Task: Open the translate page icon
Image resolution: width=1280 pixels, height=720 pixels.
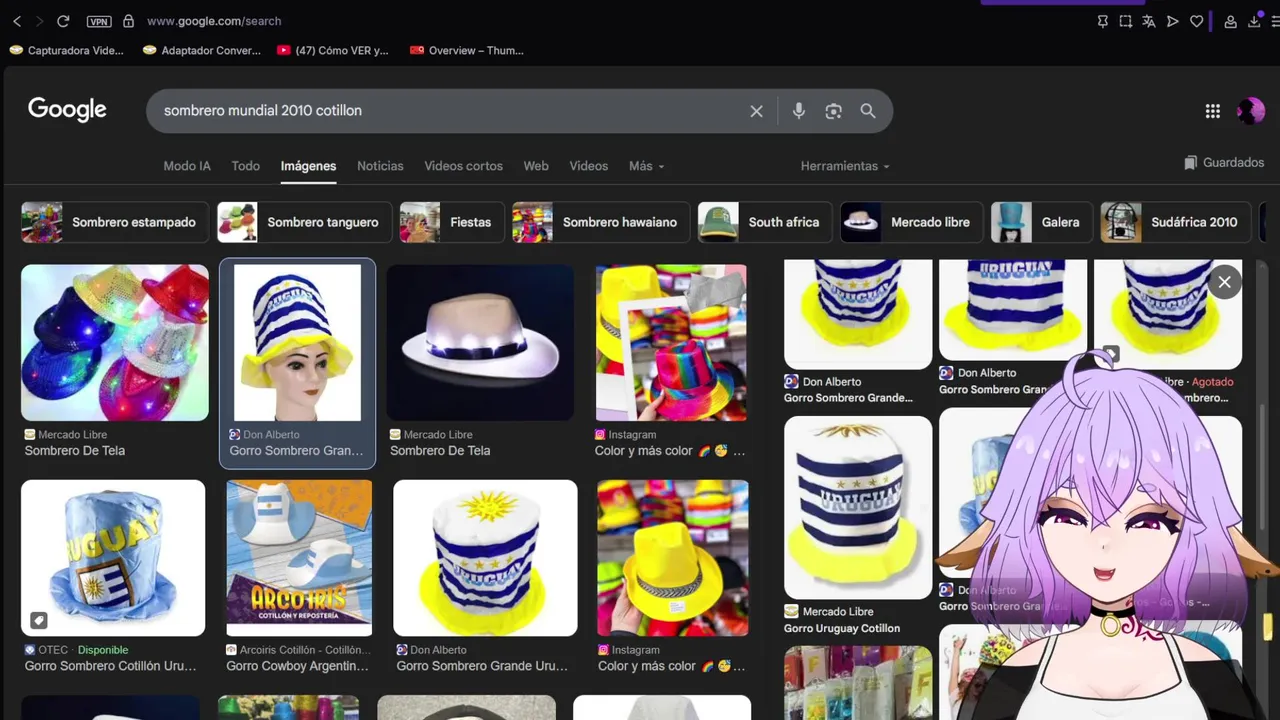Action: pyautogui.click(x=1149, y=21)
